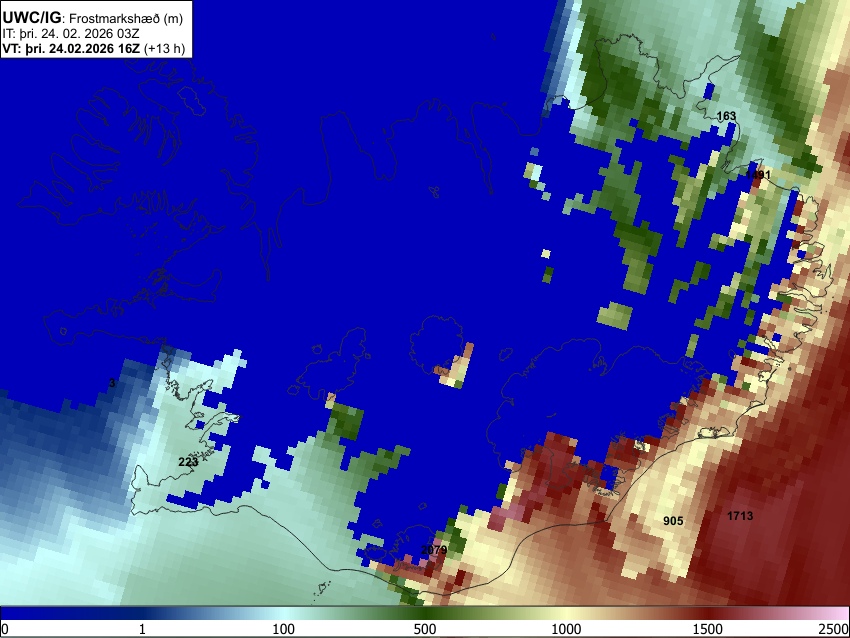Click the map value label '163'

726,115
